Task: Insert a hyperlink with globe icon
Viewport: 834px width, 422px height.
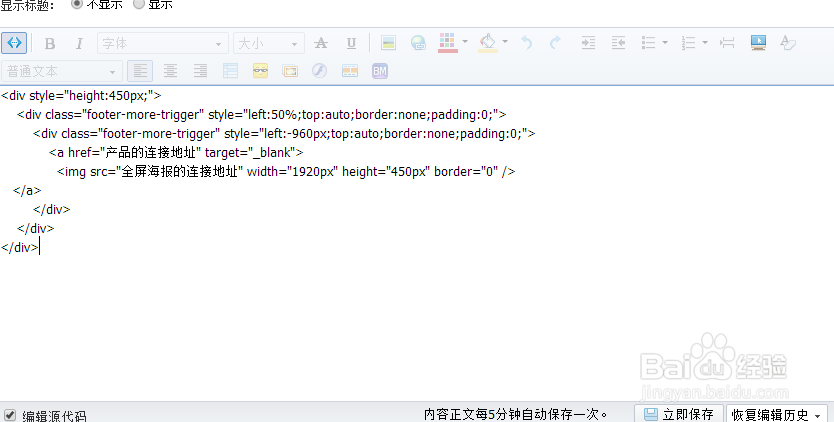Action: tap(419, 43)
